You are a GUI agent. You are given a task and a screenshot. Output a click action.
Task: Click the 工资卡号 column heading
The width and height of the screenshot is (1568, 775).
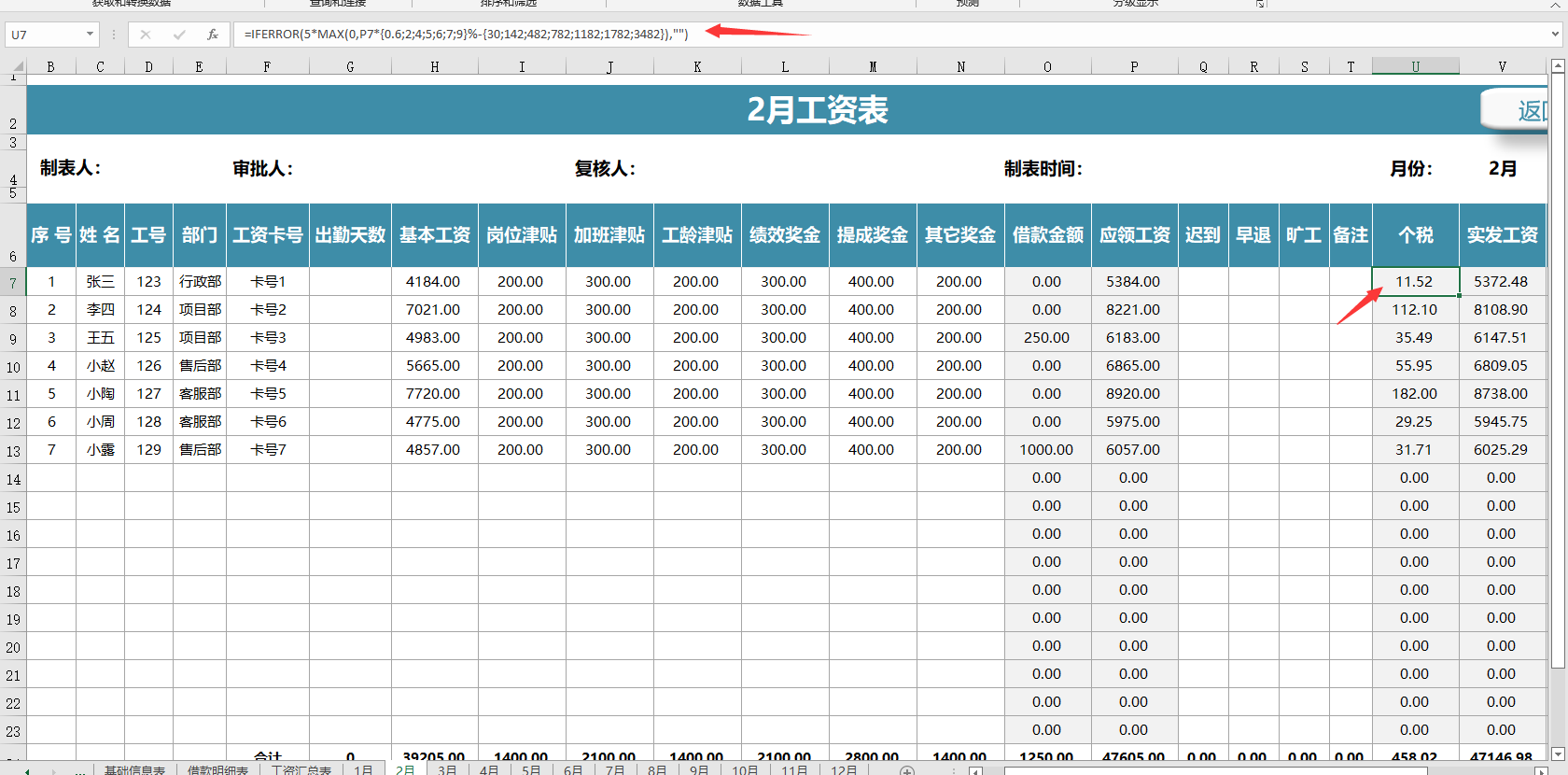268,235
